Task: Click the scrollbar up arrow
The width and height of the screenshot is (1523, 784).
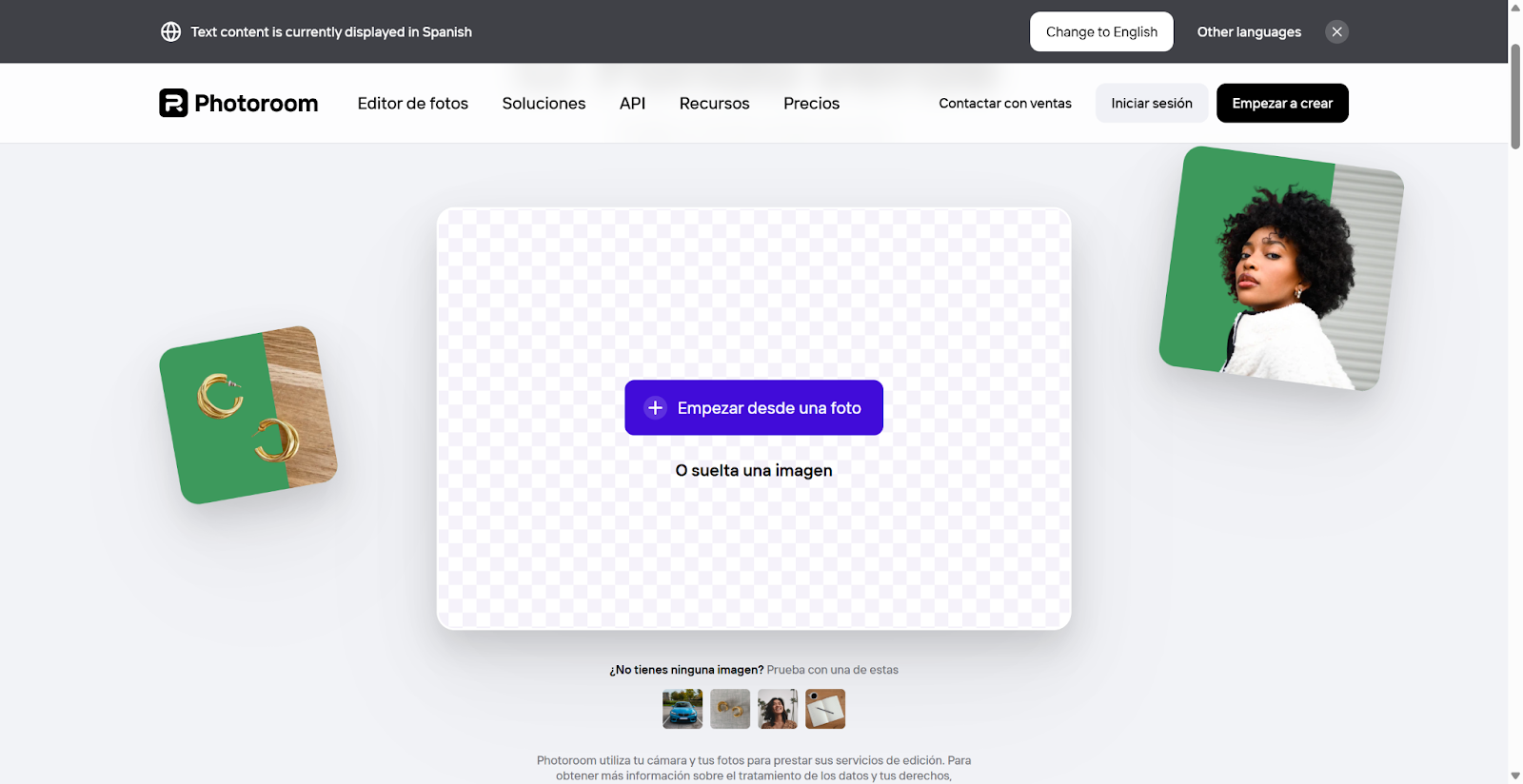Action: (1515, 8)
